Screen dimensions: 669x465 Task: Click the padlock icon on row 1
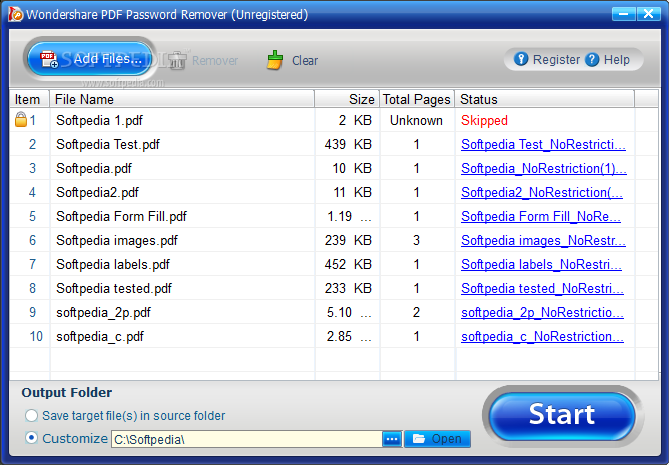(x=20, y=120)
